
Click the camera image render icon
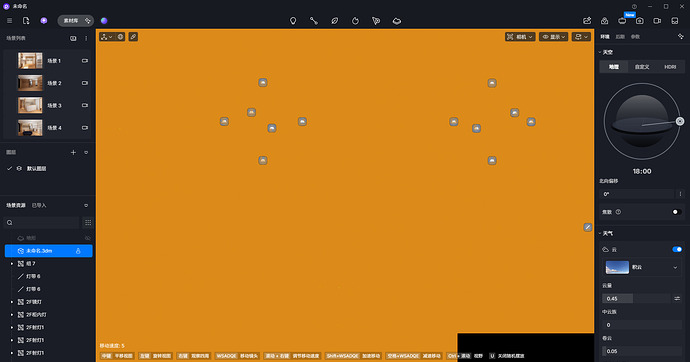(639, 21)
